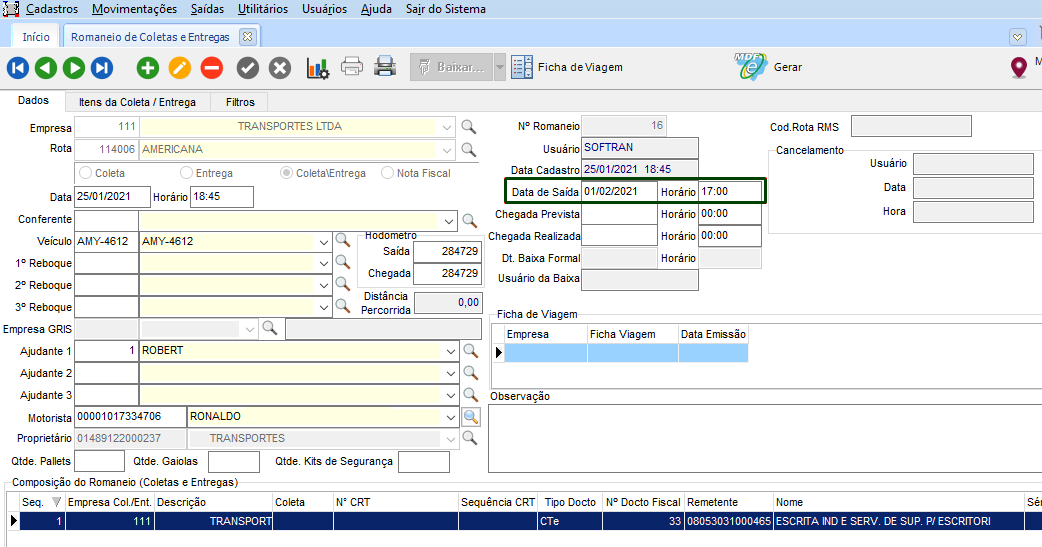This screenshot has width=1042, height=547.
Task: Click the orange edit pencil icon
Action: point(180,68)
